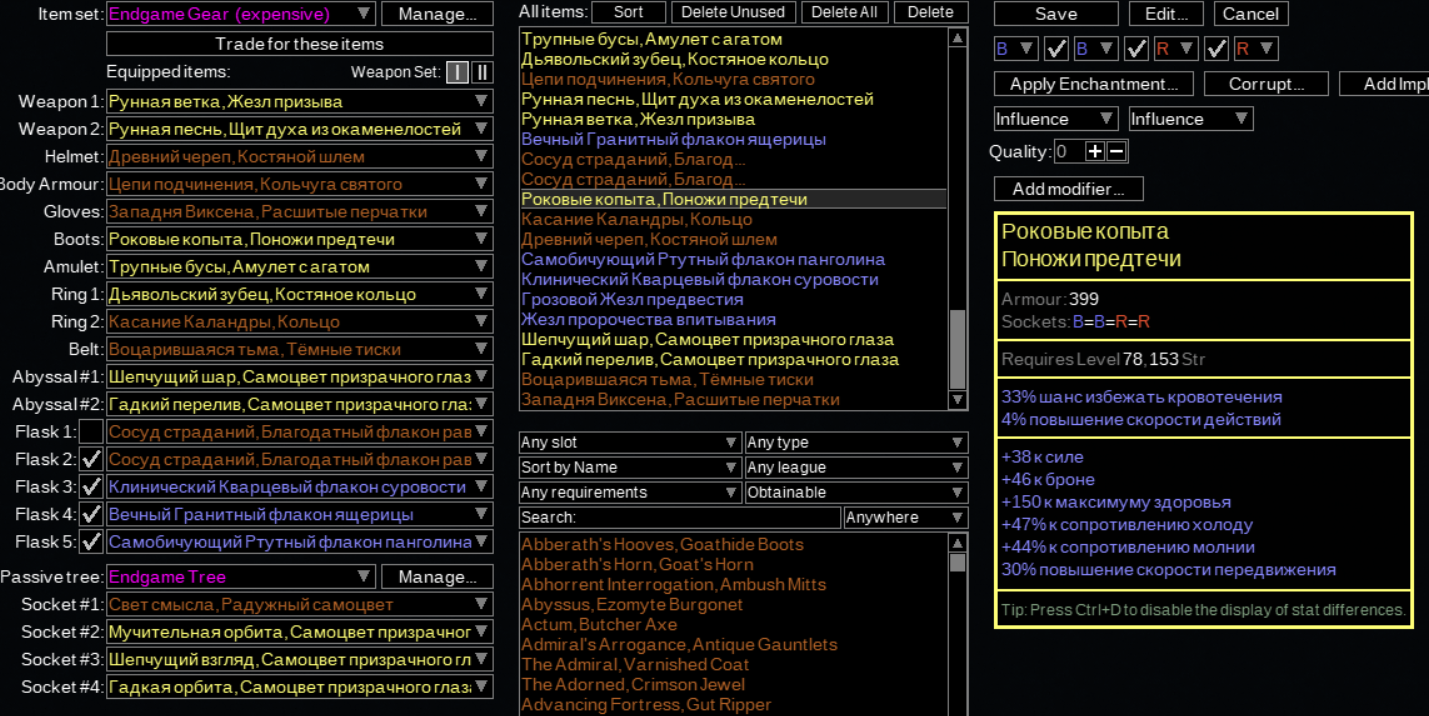Image resolution: width=1429 pixels, height=716 pixels.
Task: Decrease item quality with minus button
Action: coord(1117,152)
